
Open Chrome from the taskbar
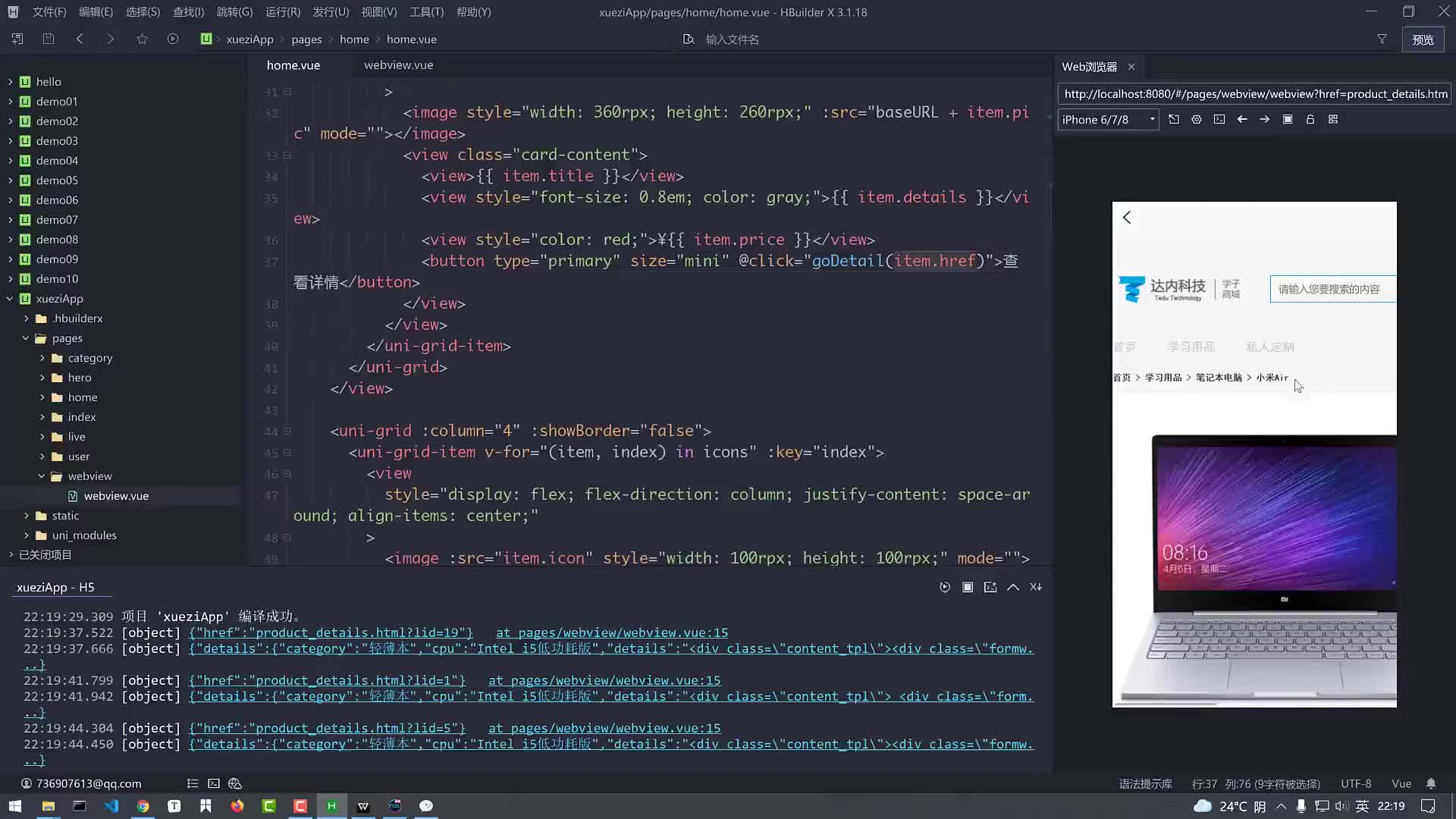(x=143, y=805)
